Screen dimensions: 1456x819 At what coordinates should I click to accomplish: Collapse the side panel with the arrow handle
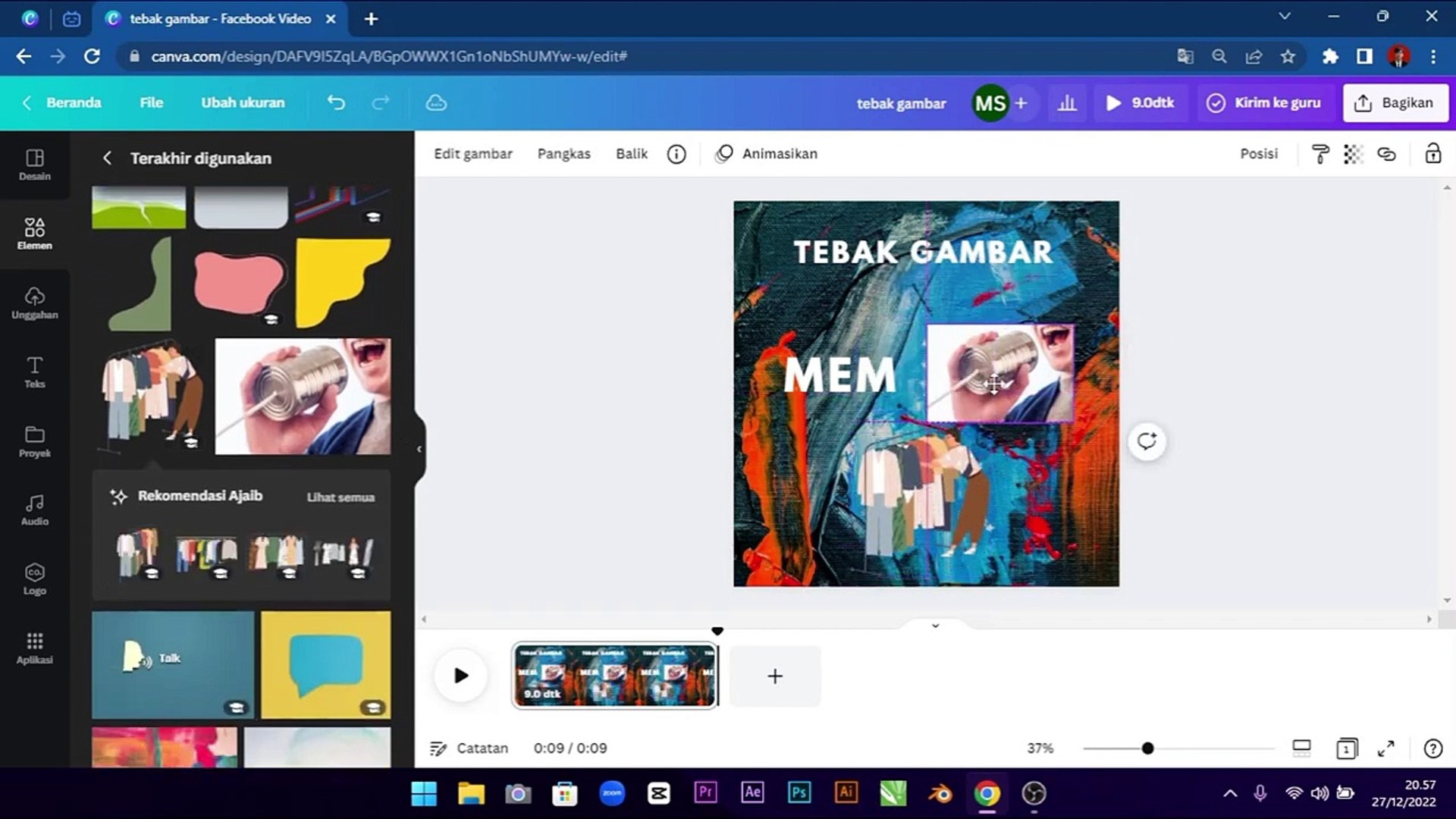click(418, 448)
